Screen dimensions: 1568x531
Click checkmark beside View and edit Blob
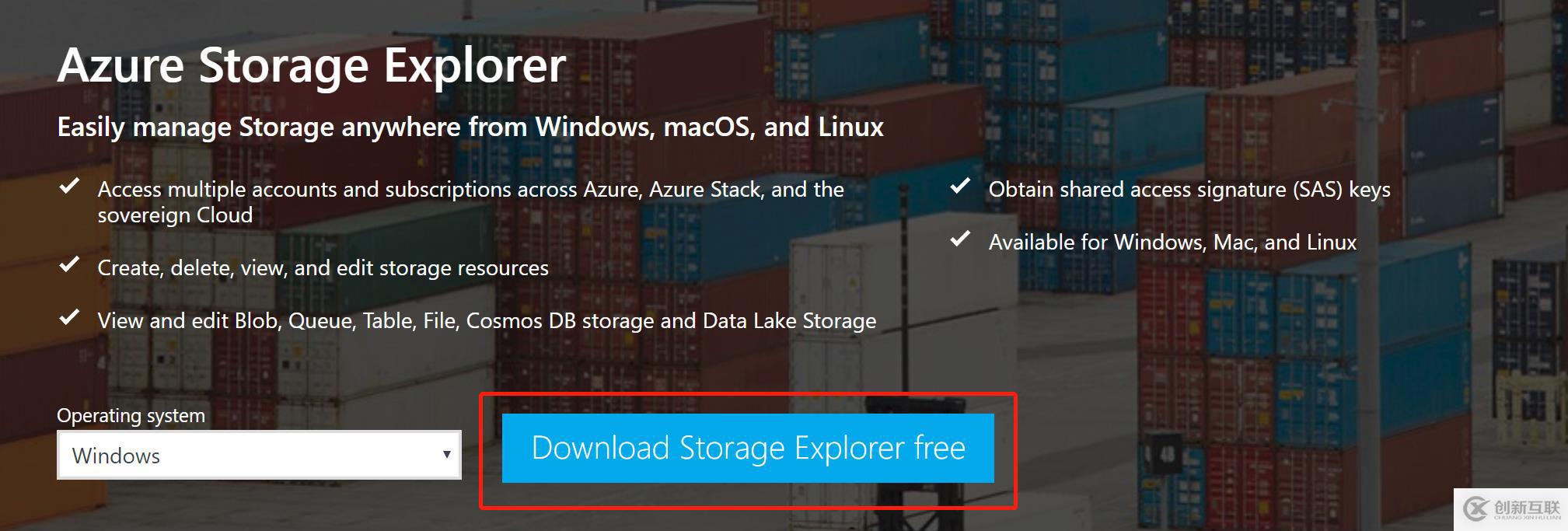69,317
